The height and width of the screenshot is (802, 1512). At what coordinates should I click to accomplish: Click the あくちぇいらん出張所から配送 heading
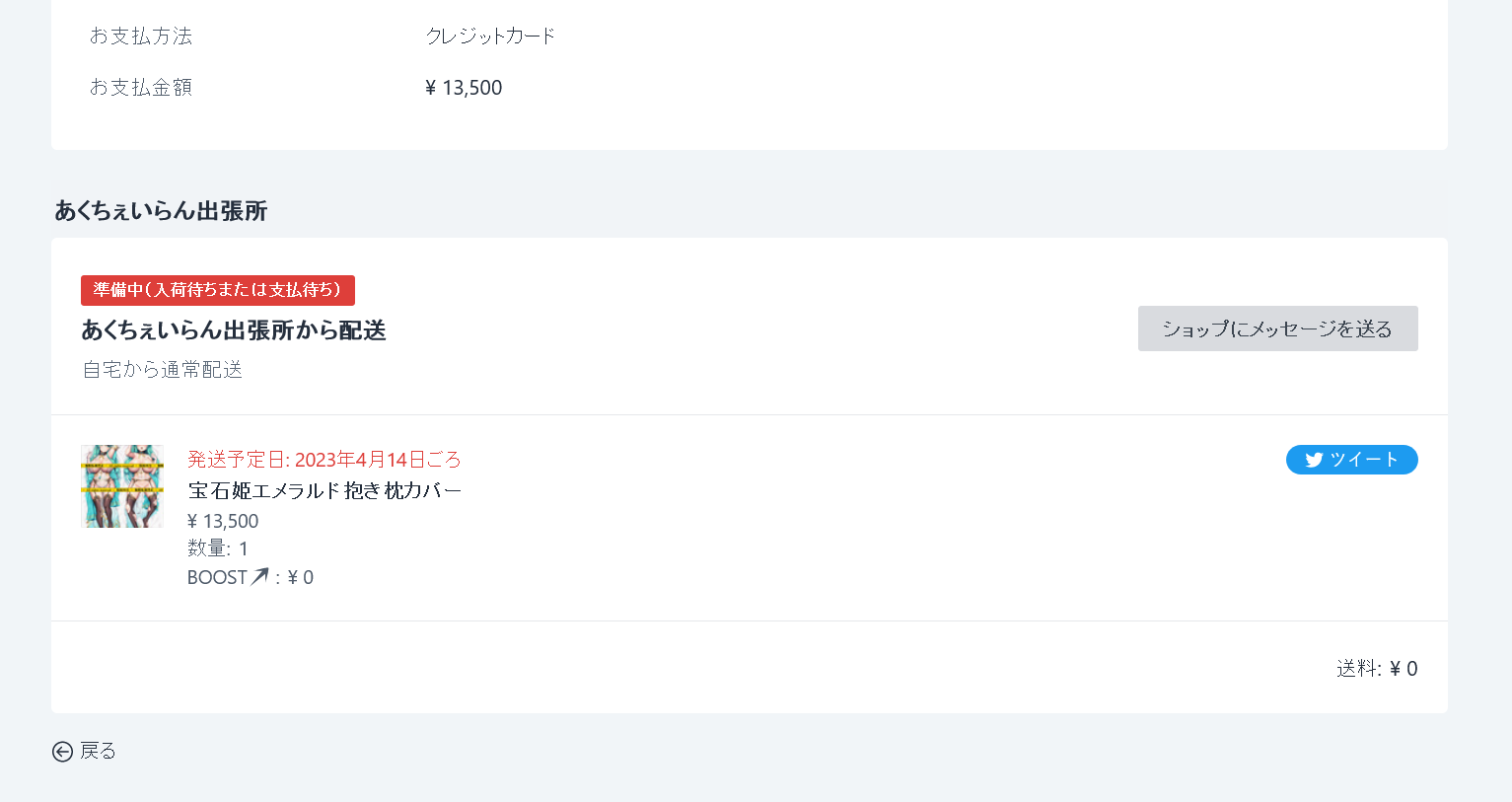point(234,330)
